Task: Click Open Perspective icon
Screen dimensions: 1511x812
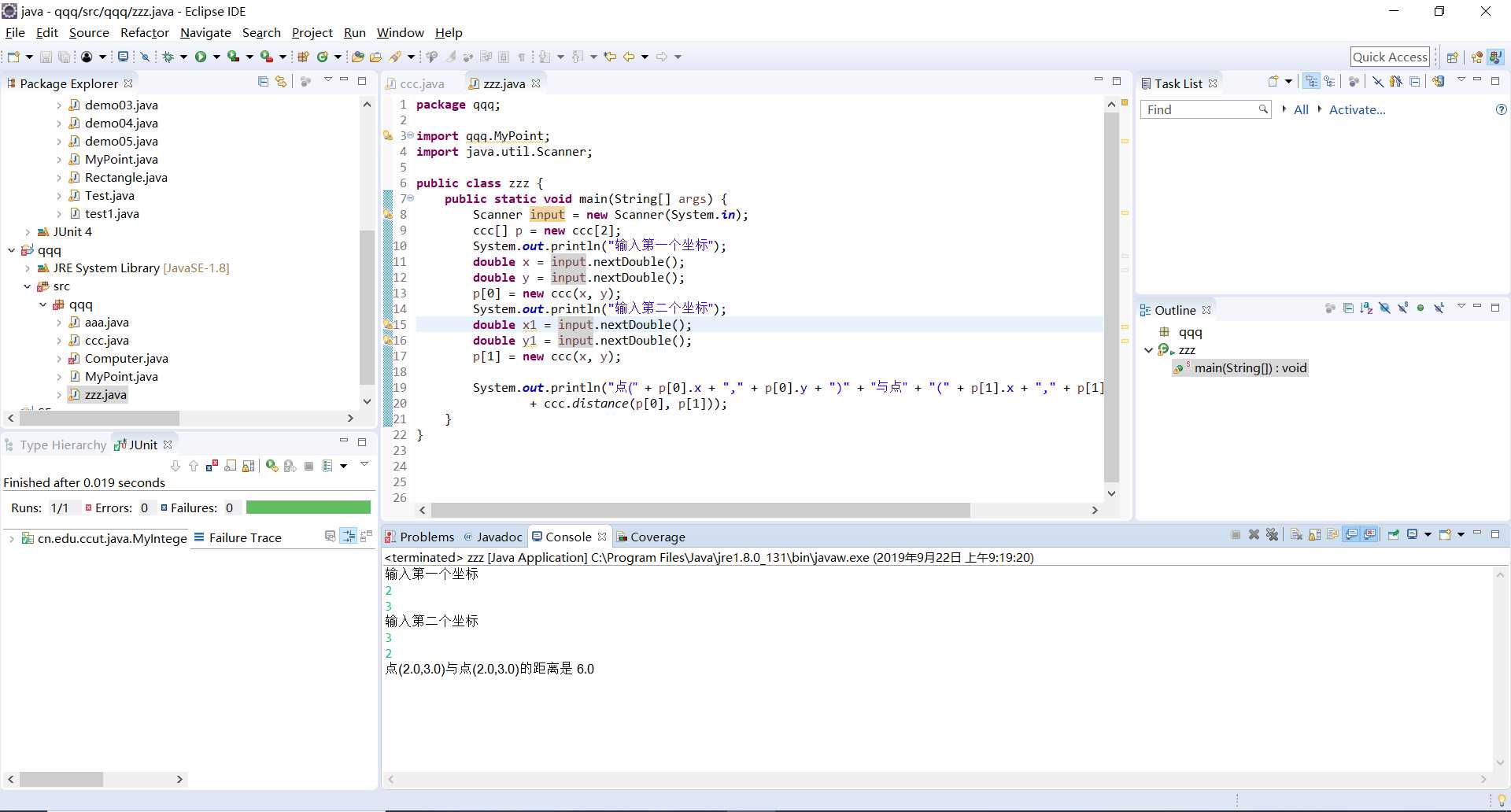Action: [1453, 57]
